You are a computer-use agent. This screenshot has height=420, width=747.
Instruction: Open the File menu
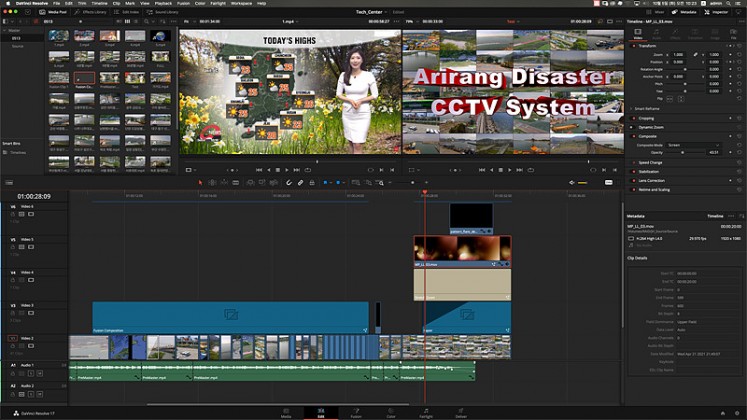tap(56, 3)
